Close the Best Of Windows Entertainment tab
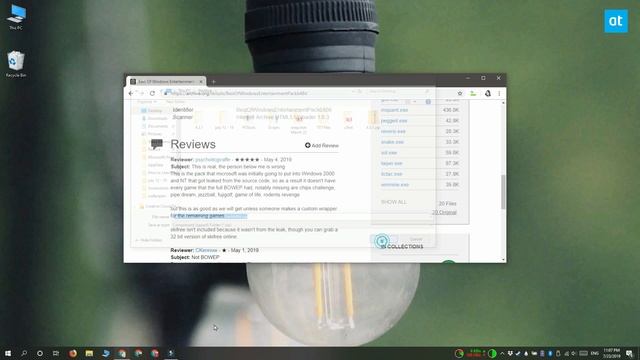 (x=201, y=82)
